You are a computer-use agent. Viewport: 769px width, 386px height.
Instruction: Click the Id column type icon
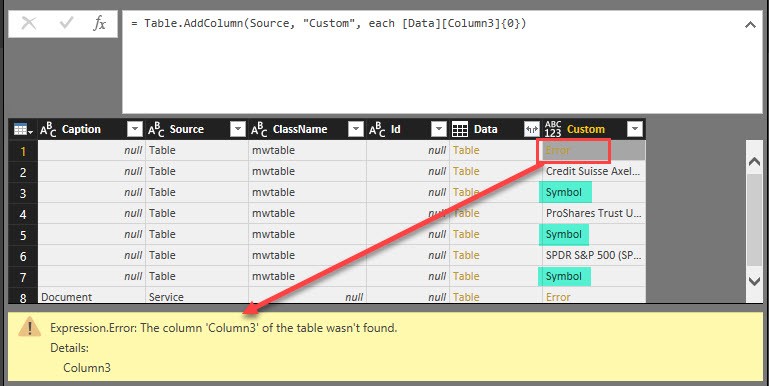click(x=377, y=129)
